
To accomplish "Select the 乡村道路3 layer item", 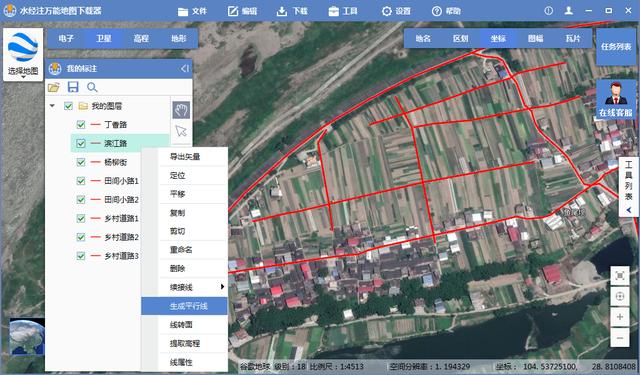I will click(x=121, y=256).
